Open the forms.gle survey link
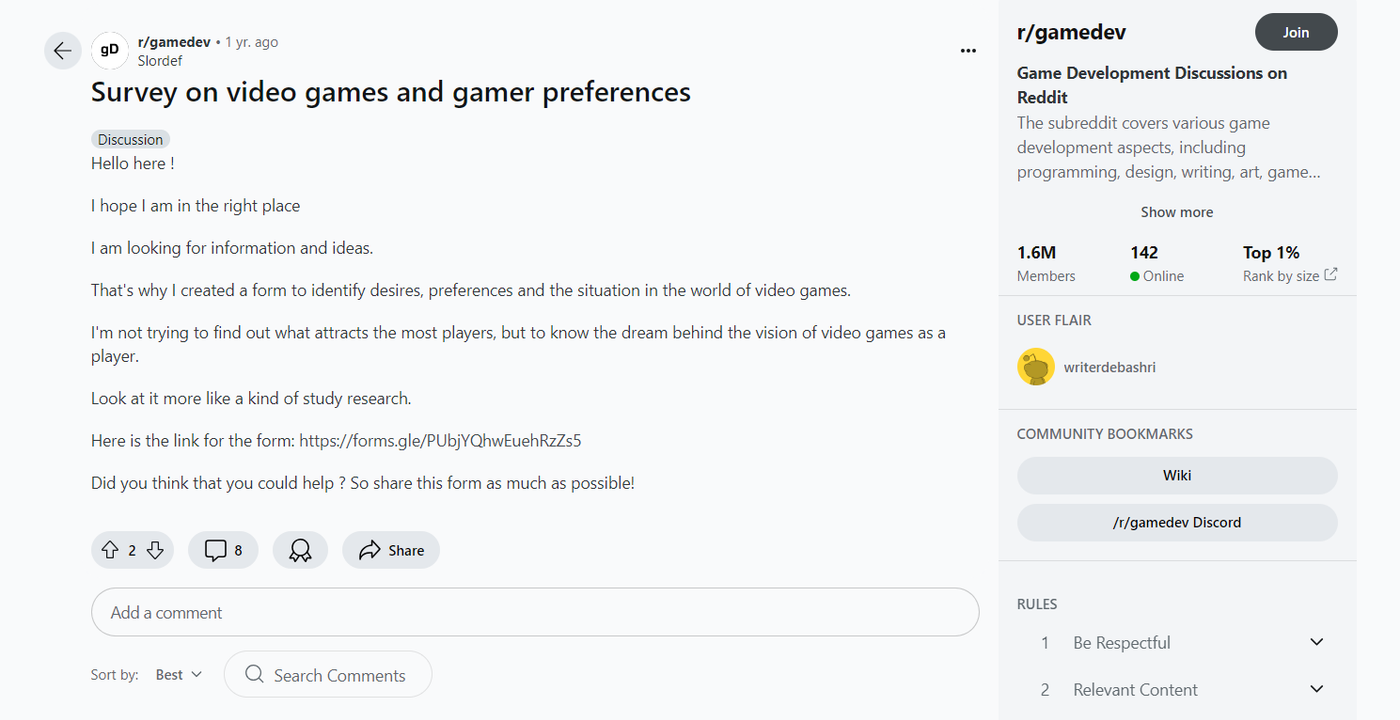 (x=440, y=440)
